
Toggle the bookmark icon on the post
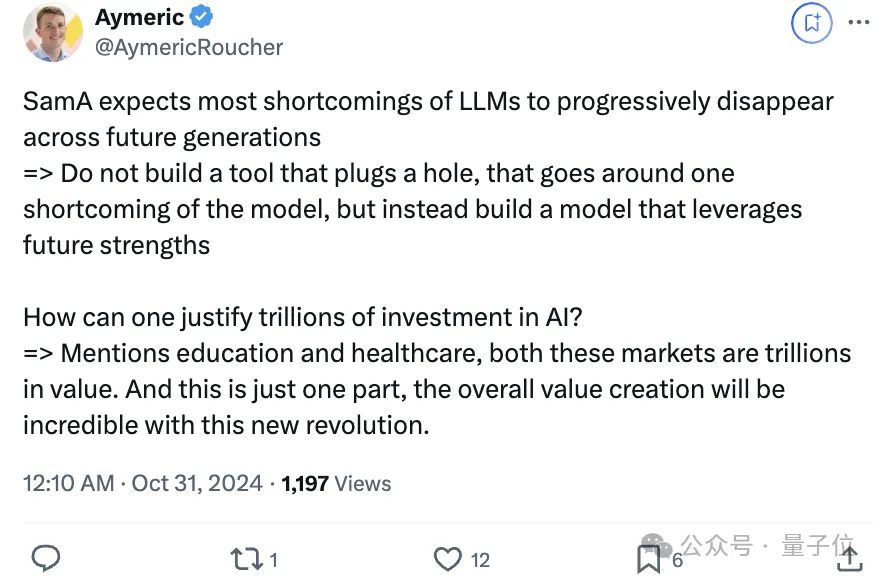649,559
